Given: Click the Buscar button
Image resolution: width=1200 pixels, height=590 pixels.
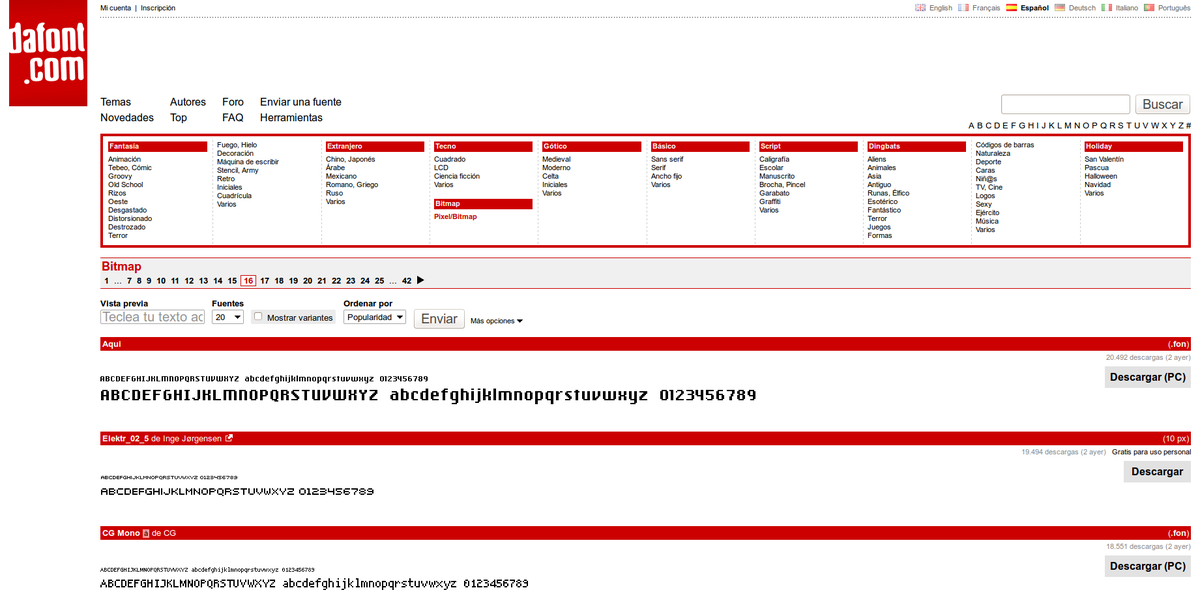Looking at the screenshot, I should (x=1162, y=104).
